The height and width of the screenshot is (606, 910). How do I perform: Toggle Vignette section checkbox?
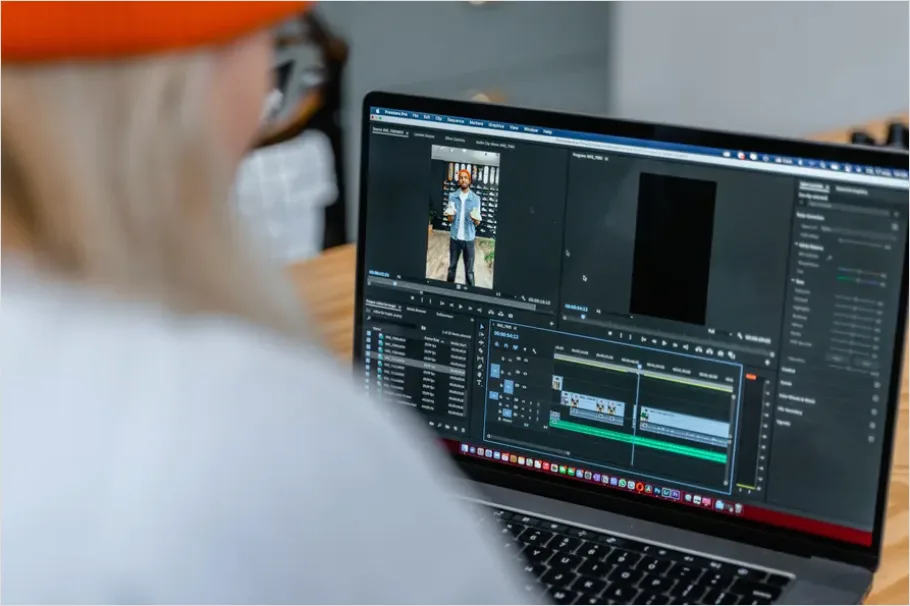871,438
